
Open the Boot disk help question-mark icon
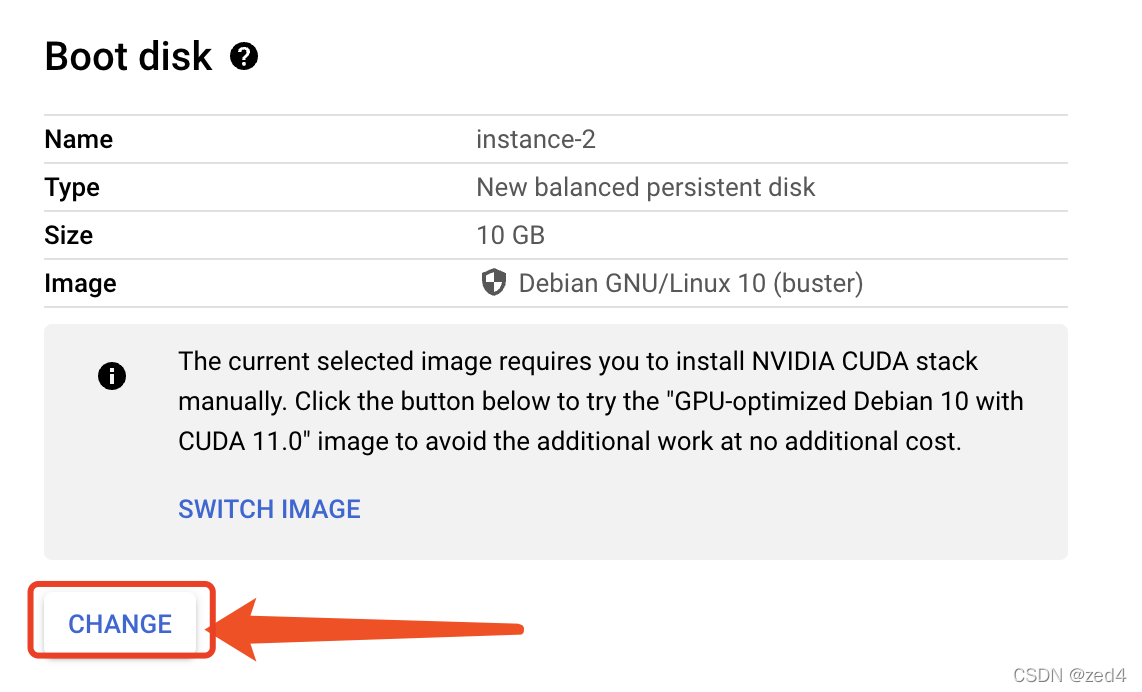click(244, 56)
